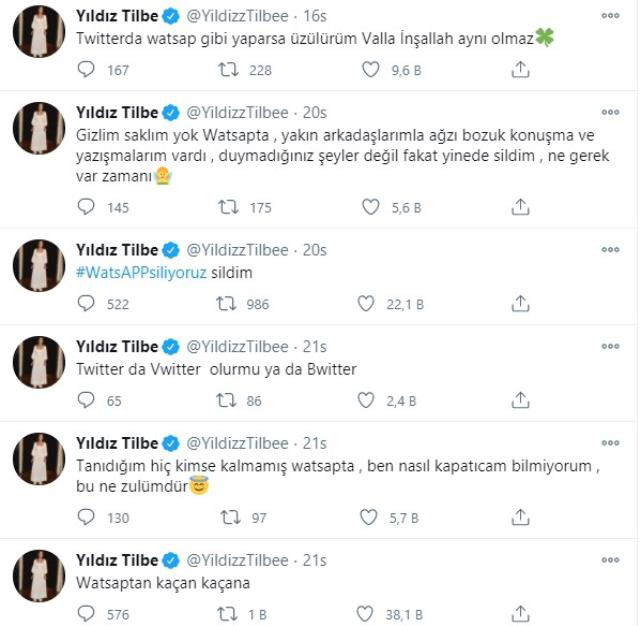Image resolution: width=640 pixels, height=626 pixels.
Task: Open more options for the "Twitterda watsap" tweet
Action: pyautogui.click(x=611, y=16)
